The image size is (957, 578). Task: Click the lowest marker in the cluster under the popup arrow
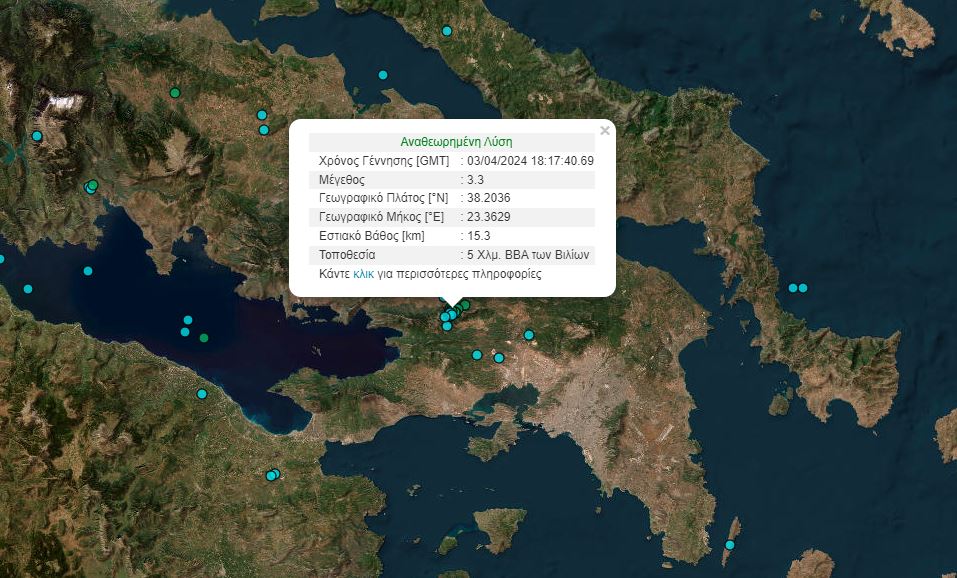pyautogui.click(x=447, y=326)
